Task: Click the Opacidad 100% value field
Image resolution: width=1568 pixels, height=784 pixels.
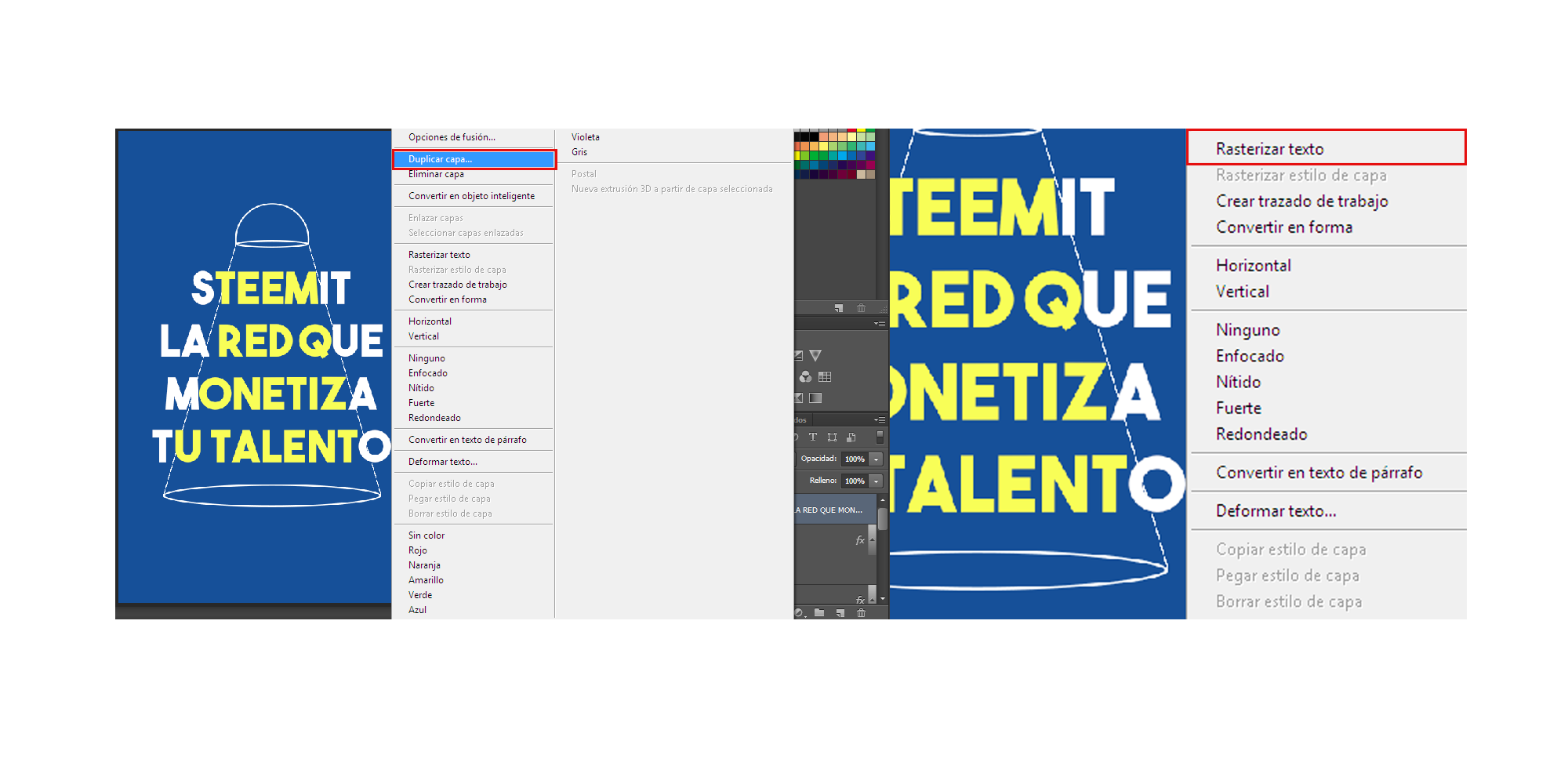Action: coord(855,459)
